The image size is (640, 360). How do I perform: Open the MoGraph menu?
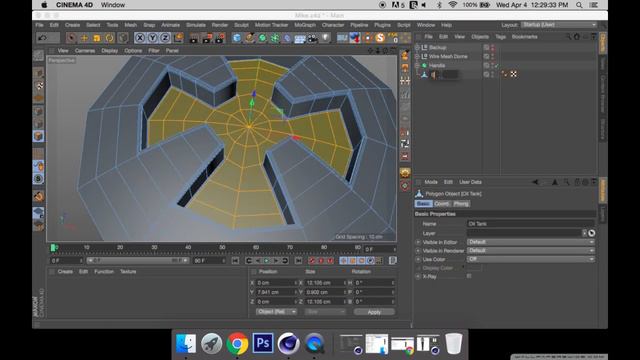point(305,25)
